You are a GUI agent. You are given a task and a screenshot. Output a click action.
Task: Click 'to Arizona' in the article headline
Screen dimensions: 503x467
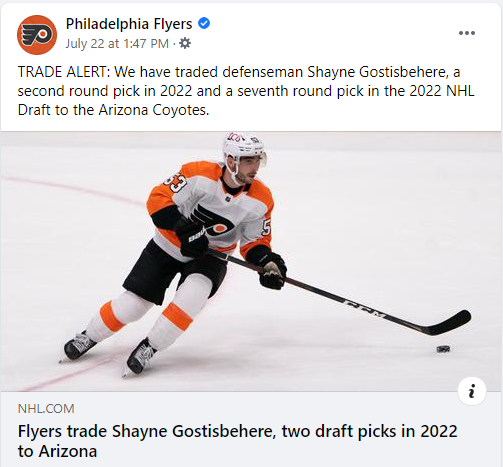point(57,452)
